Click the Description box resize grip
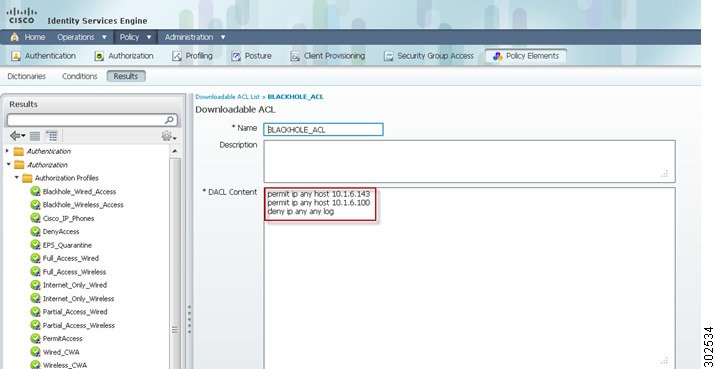 665,174
